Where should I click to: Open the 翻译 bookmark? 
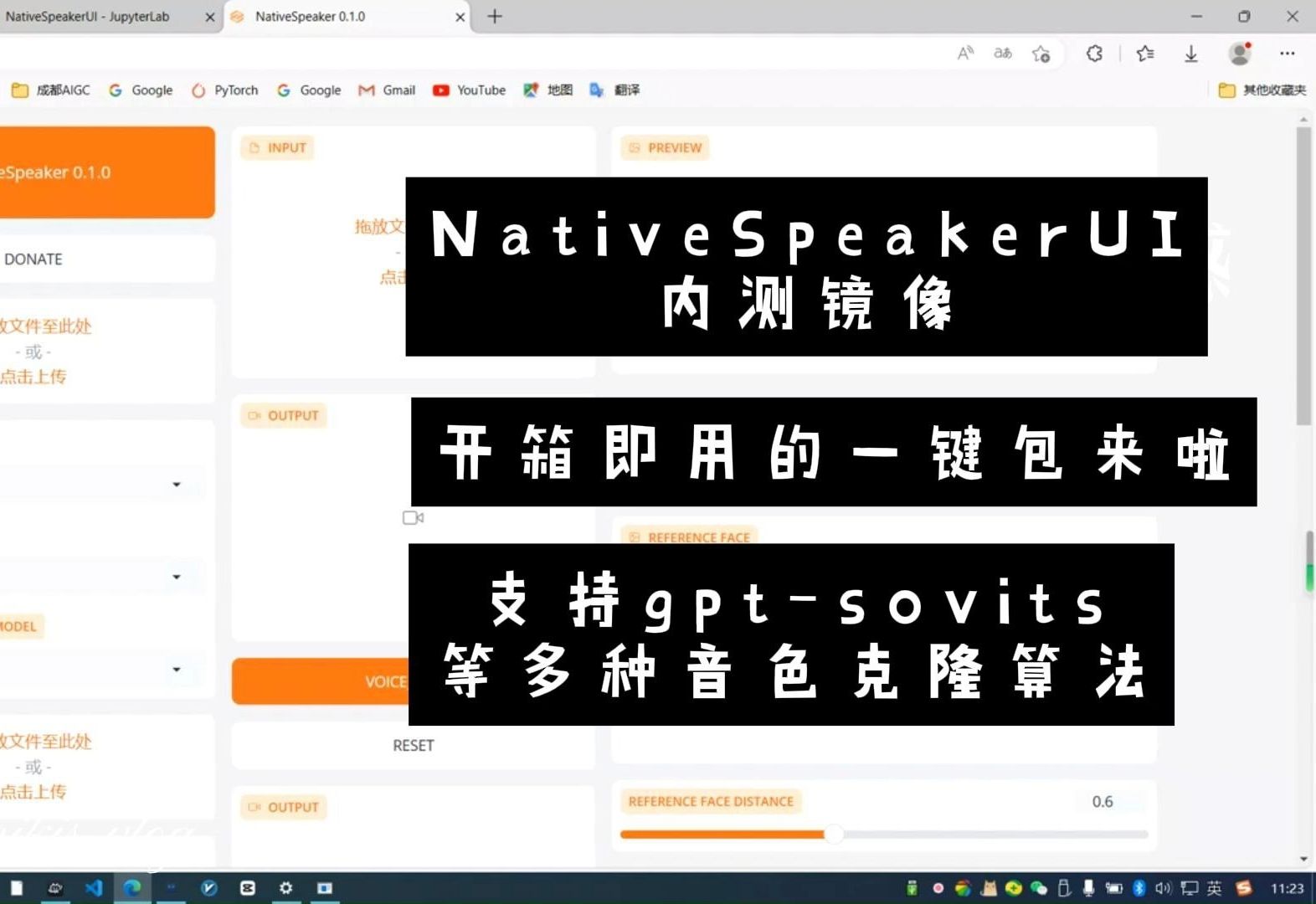614,90
